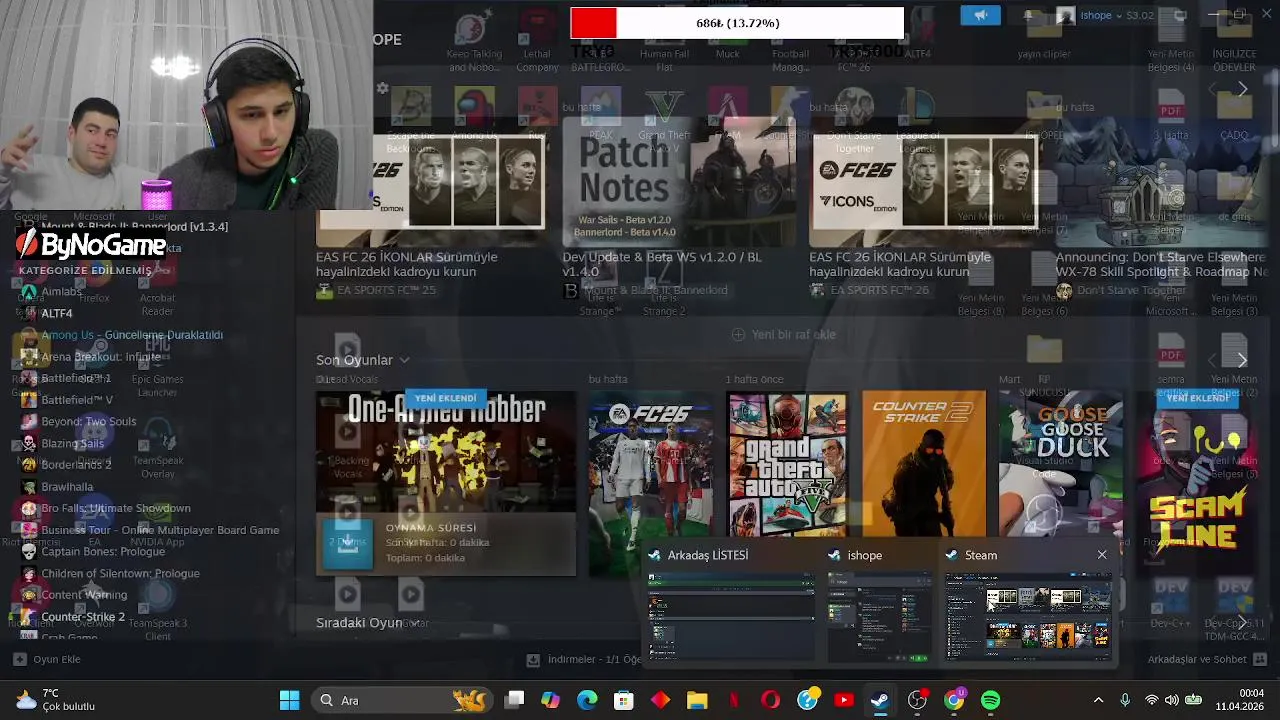Click the İndirmeler downloads icon in the bottom bar
This screenshot has height=720, width=1280.
pos(533,660)
